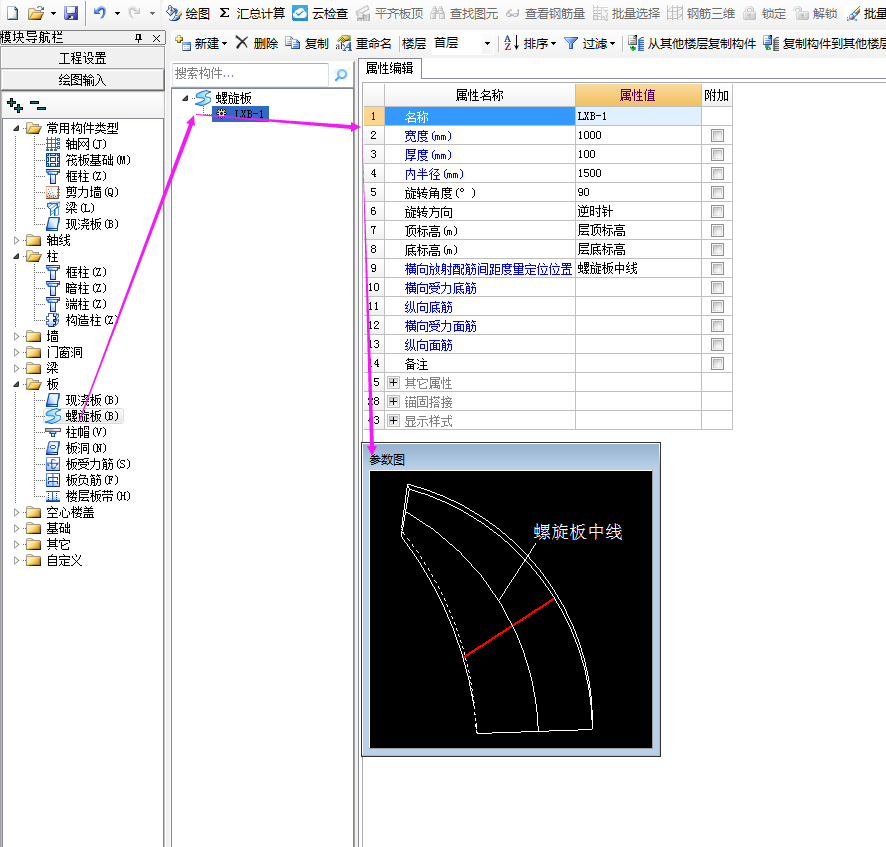Expand the 轴线 folder
This screenshot has height=847, width=886.
coord(16,240)
